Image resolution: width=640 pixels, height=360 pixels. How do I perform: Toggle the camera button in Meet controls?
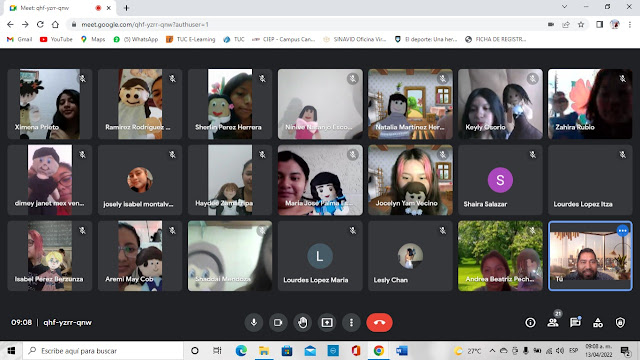[x=278, y=322]
